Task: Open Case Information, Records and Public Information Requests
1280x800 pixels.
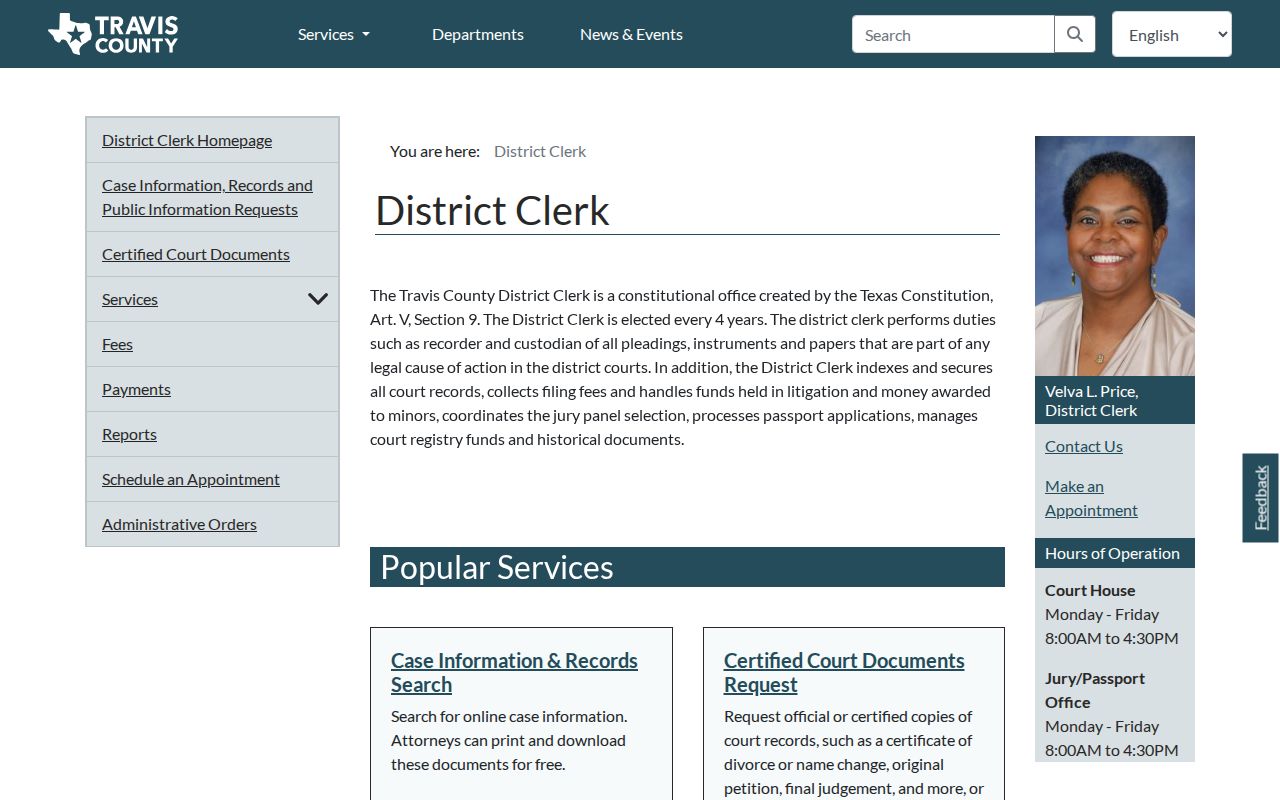Action: [x=207, y=197]
